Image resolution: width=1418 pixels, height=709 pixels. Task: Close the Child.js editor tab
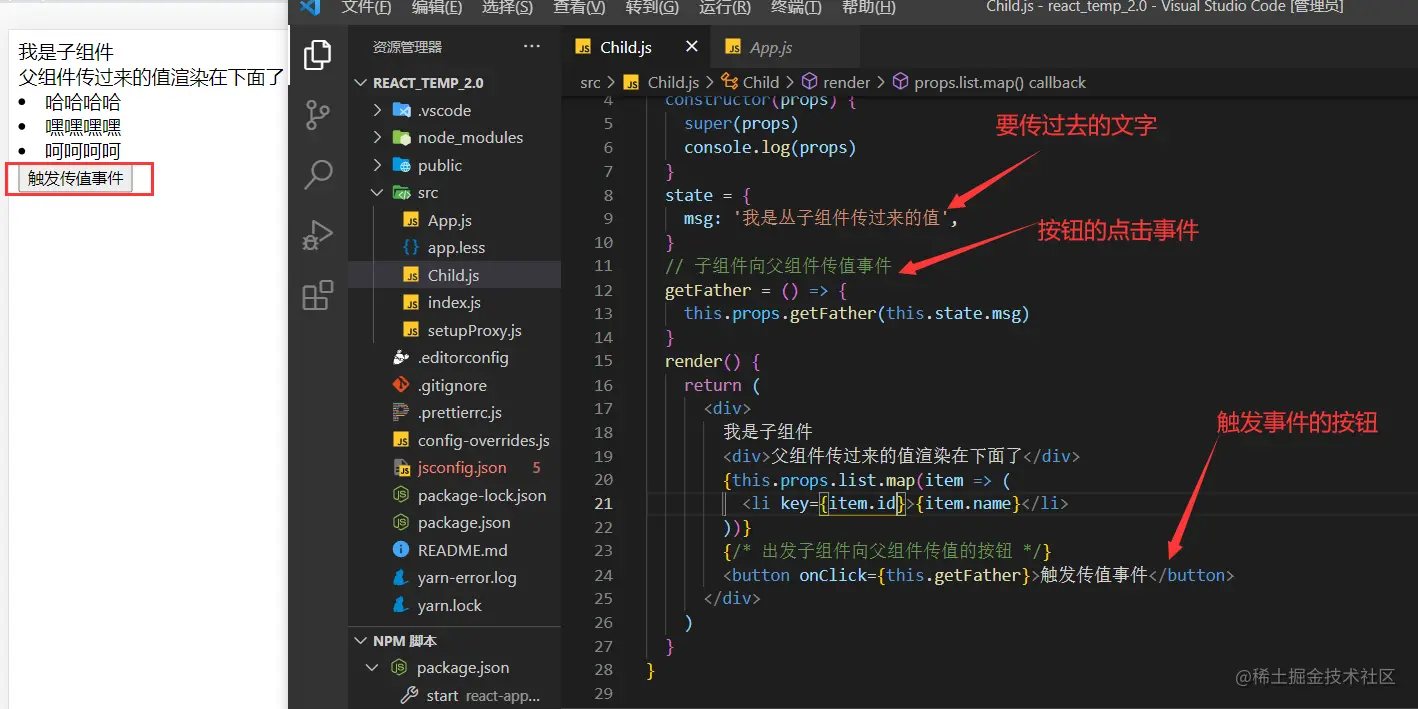tap(692, 47)
